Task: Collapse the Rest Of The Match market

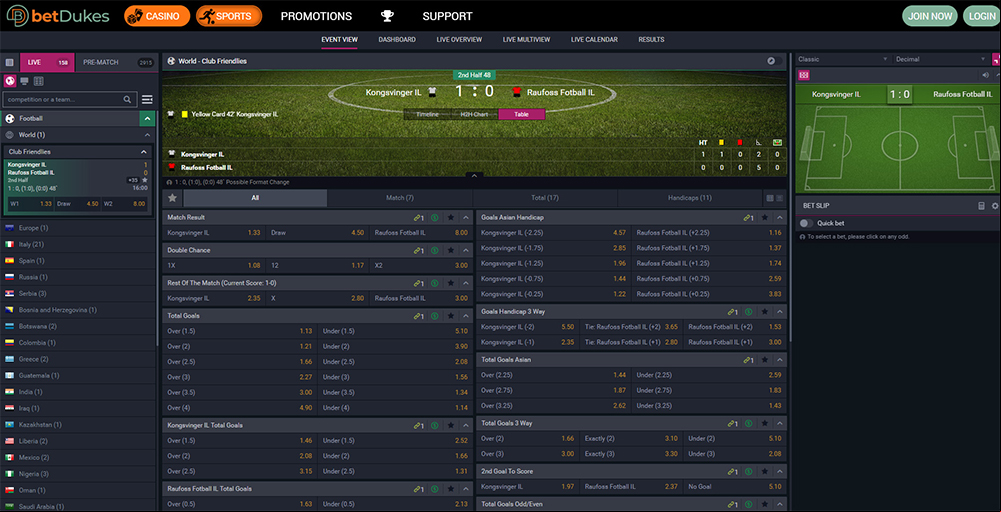Action: pyautogui.click(x=465, y=283)
